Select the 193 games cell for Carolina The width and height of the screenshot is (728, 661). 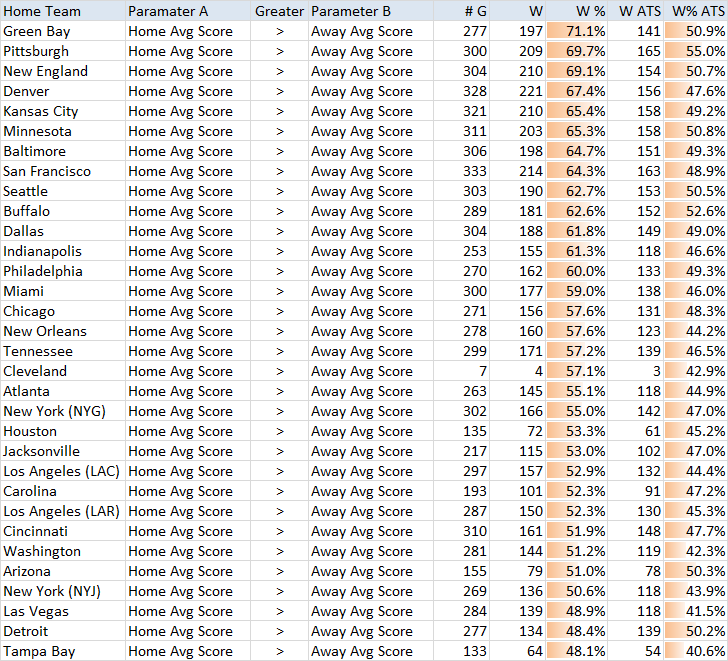click(462, 490)
